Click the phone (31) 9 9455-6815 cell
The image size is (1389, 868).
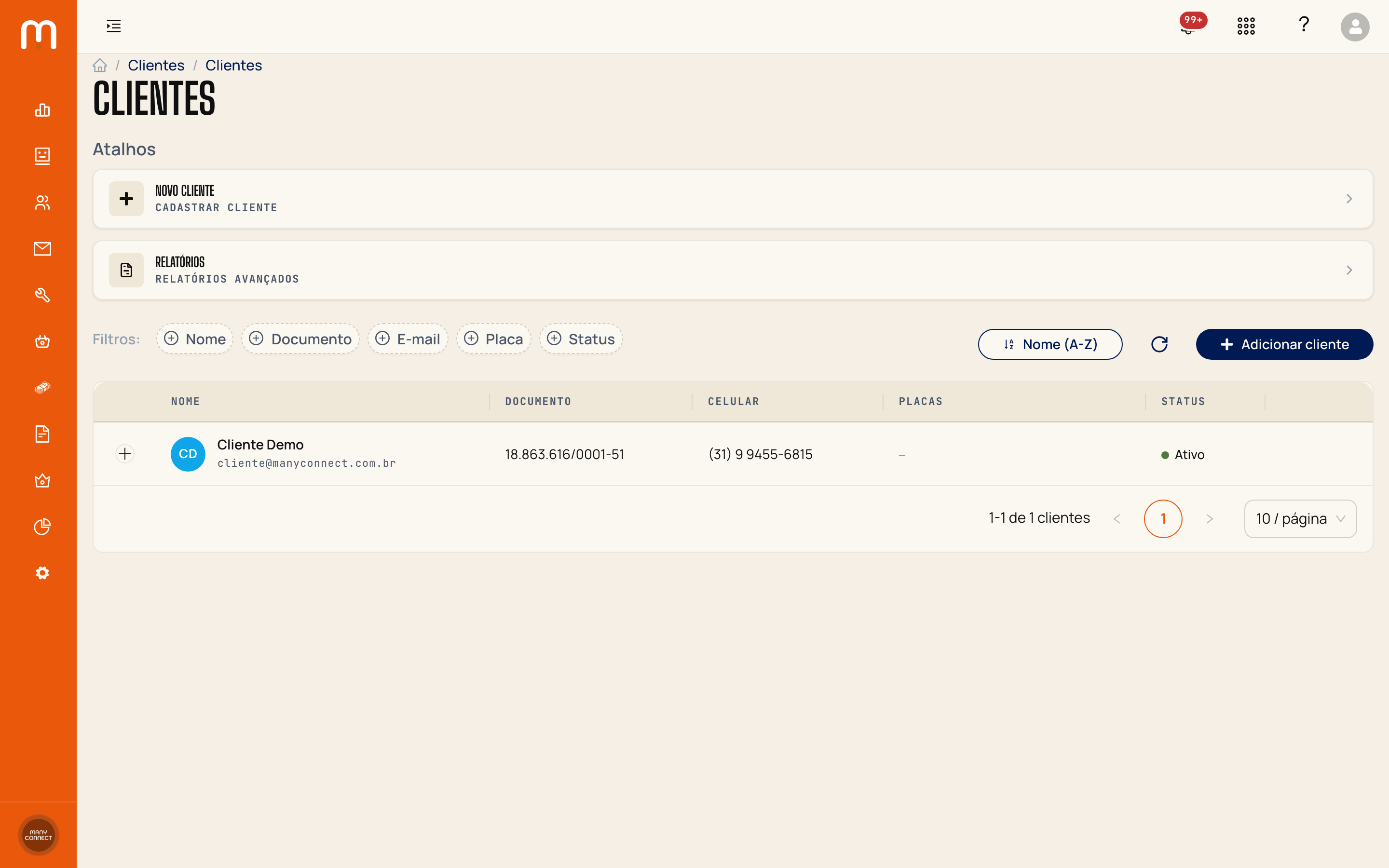coord(761,455)
